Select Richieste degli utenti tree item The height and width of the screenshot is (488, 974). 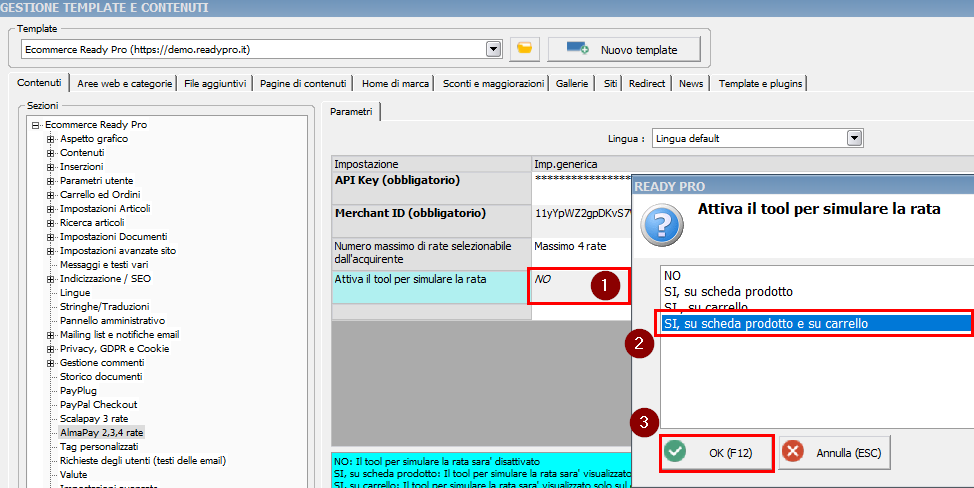[143, 461]
